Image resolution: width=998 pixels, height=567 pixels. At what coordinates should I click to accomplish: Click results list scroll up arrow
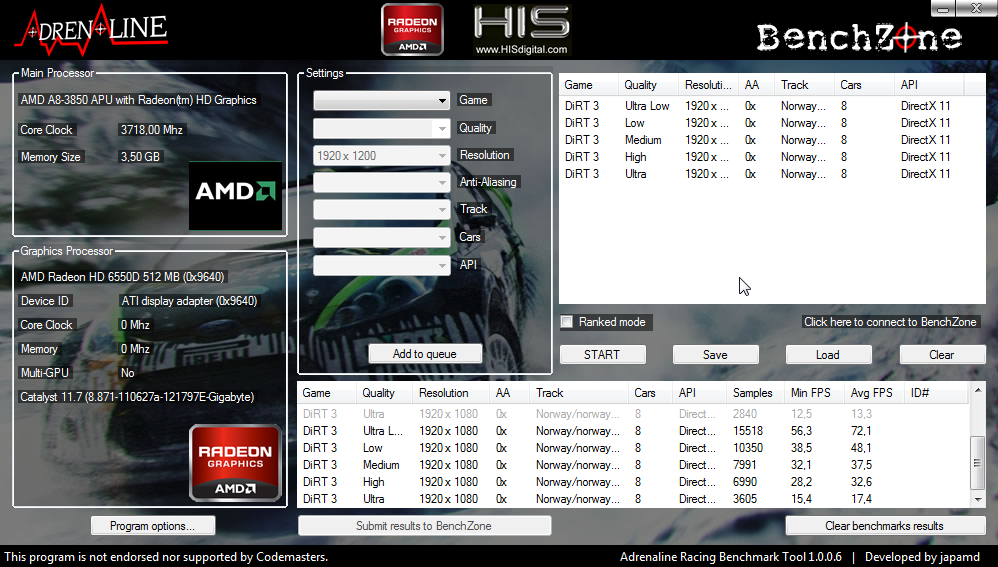pos(978,389)
